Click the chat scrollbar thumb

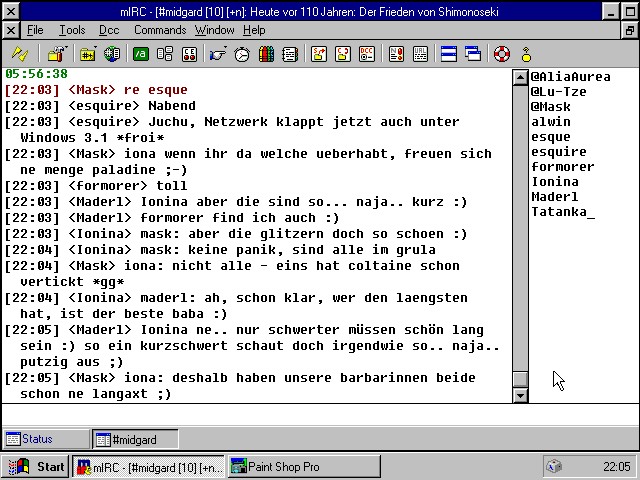click(x=520, y=379)
